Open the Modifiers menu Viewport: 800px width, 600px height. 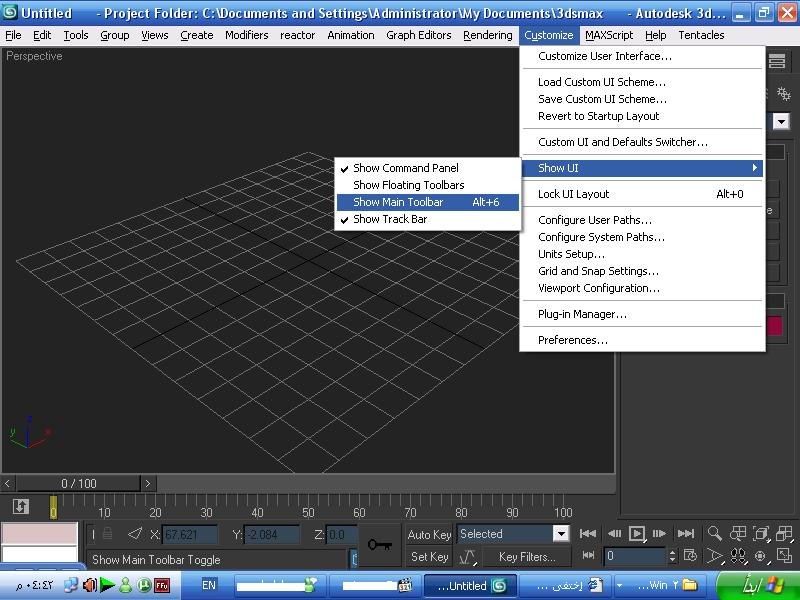tap(246, 35)
